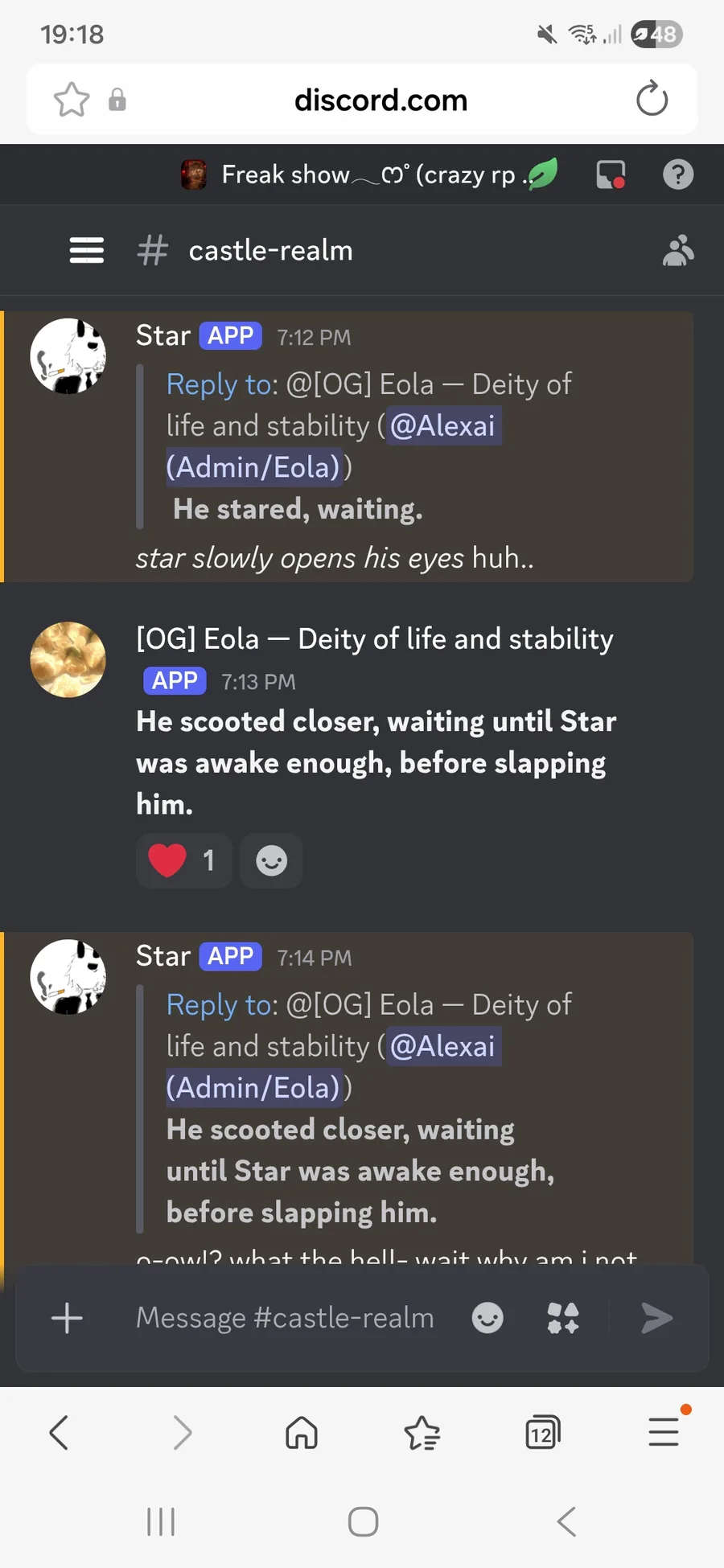This screenshot has width=724, height=1568.
Task: Click the first @Alexai (Admin/Eola) mention
Action: point(334,446)
